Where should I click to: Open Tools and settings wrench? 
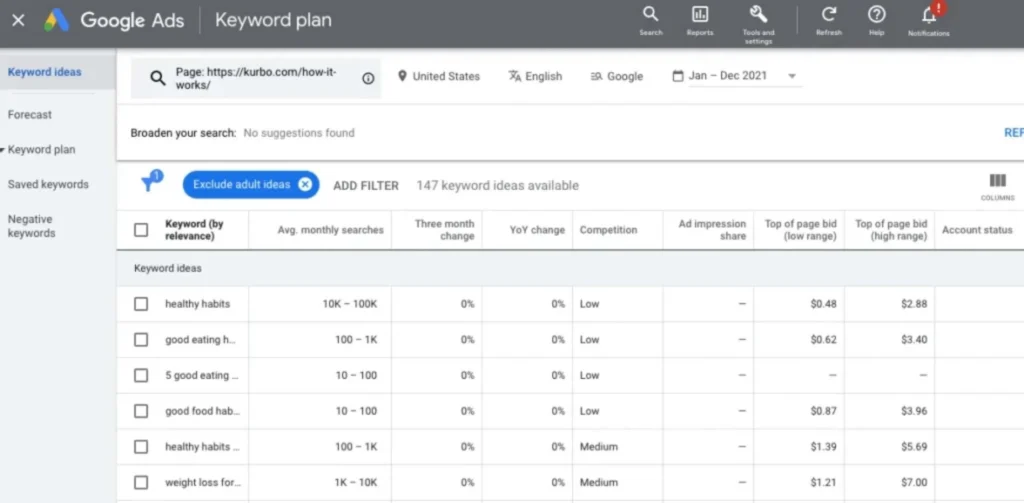click(x=758, y=15)
